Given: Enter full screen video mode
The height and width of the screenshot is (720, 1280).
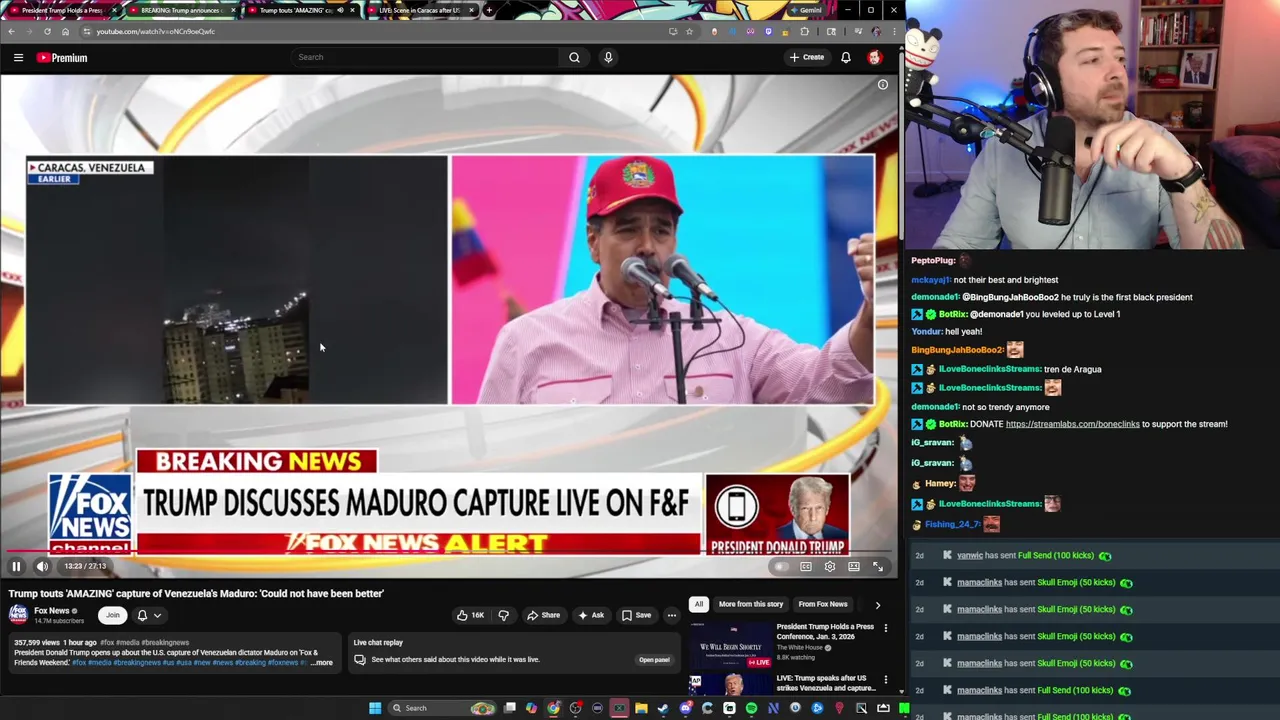Looking at the screenshot, I should pyautogui.click(x=878, y=567).
